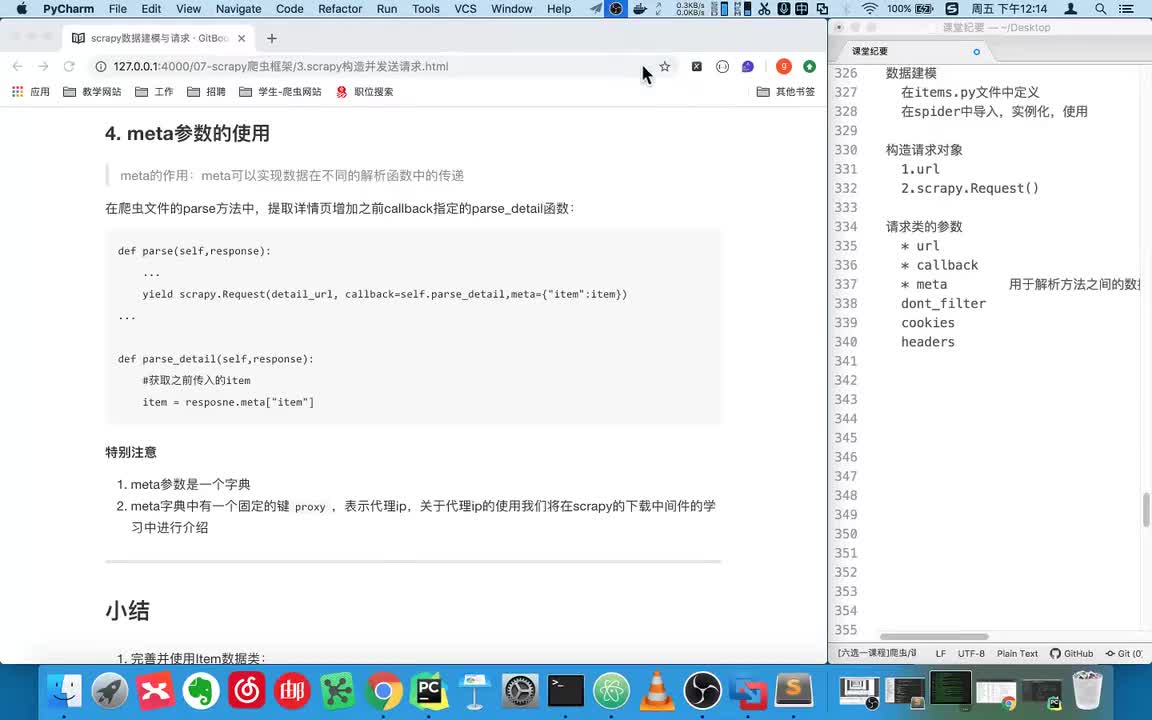Open the Trash in the Dock

coord(1087,691)
